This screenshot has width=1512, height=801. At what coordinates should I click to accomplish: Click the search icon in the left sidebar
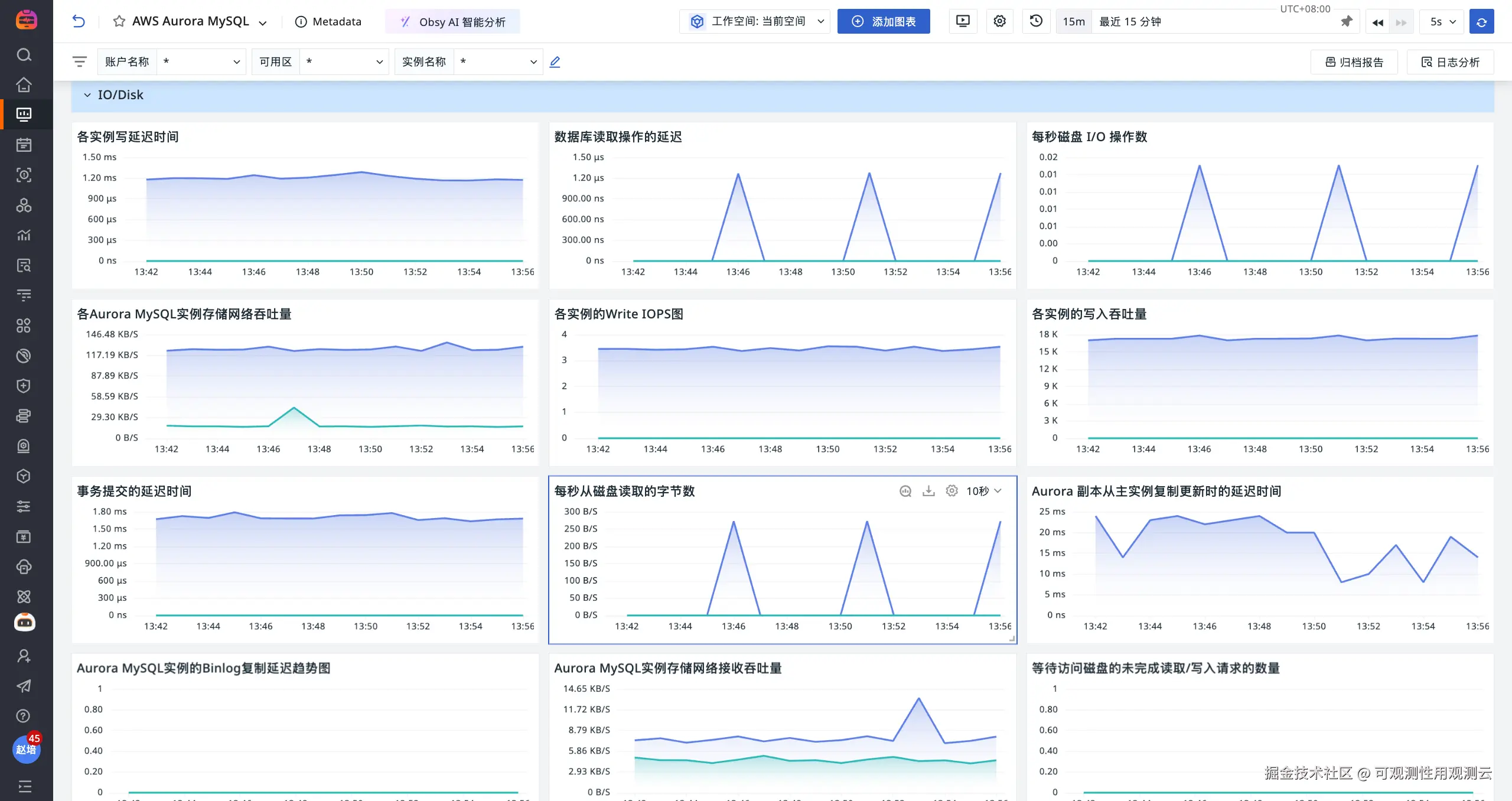coord(24,55)
